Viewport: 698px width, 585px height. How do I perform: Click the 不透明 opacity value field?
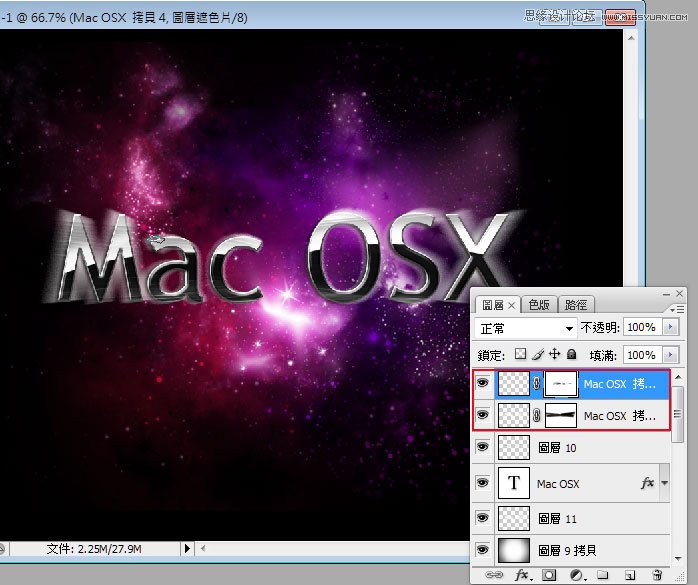coord(643,328)
